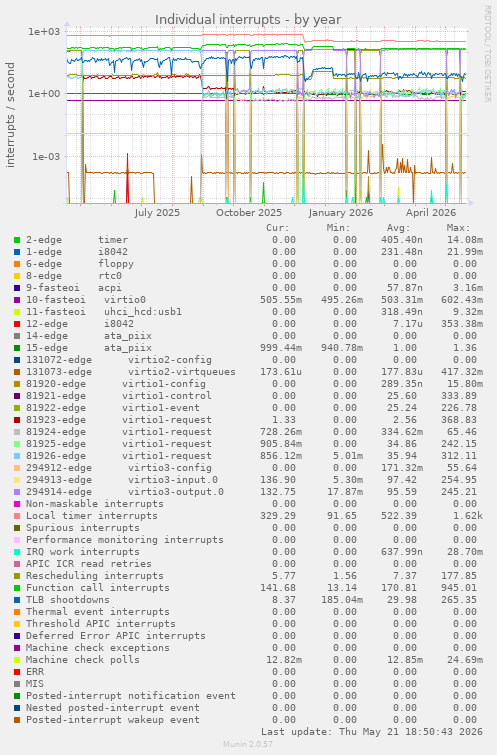Click the Threshold APIC interrupts legend label

(x=101, y=624)
